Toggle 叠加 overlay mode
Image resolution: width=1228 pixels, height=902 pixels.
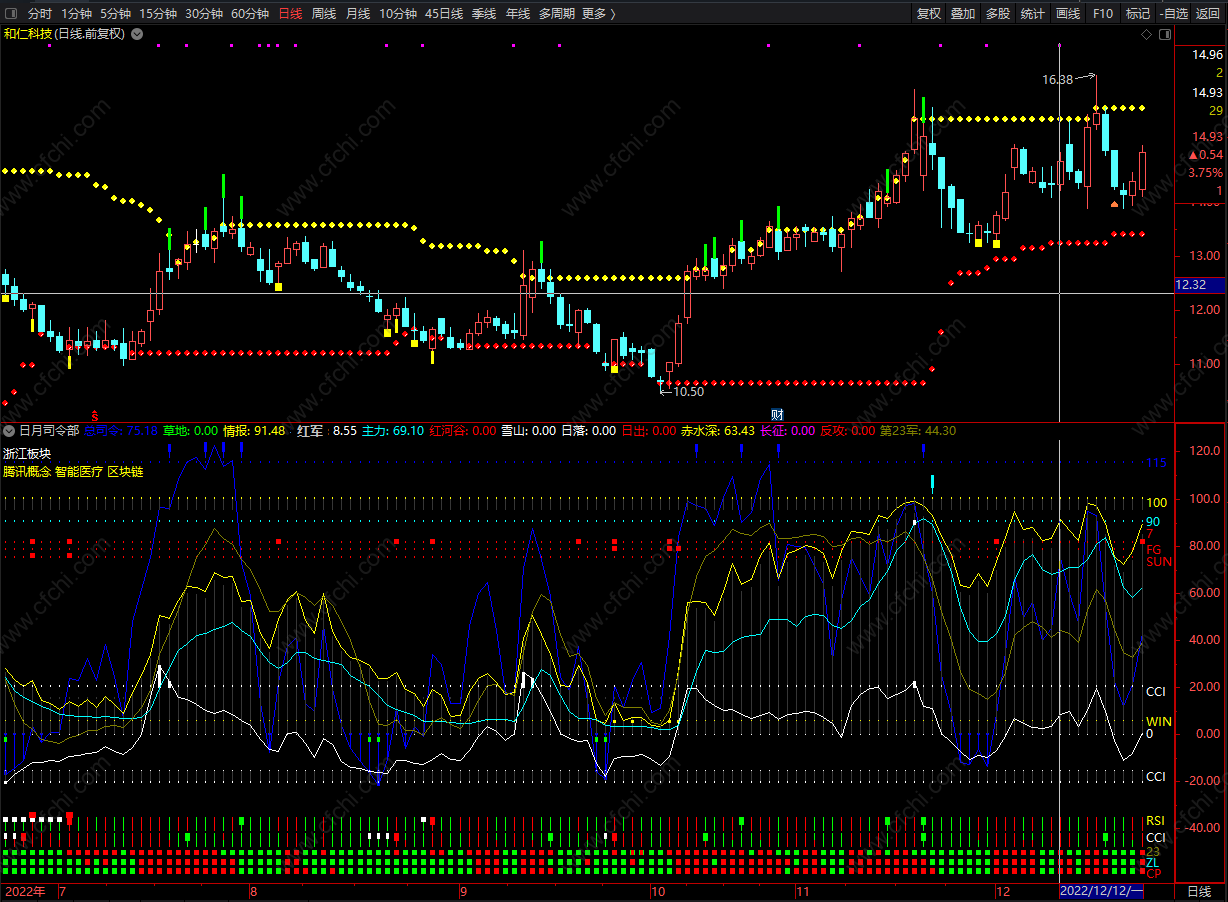[x=962, y=14]
